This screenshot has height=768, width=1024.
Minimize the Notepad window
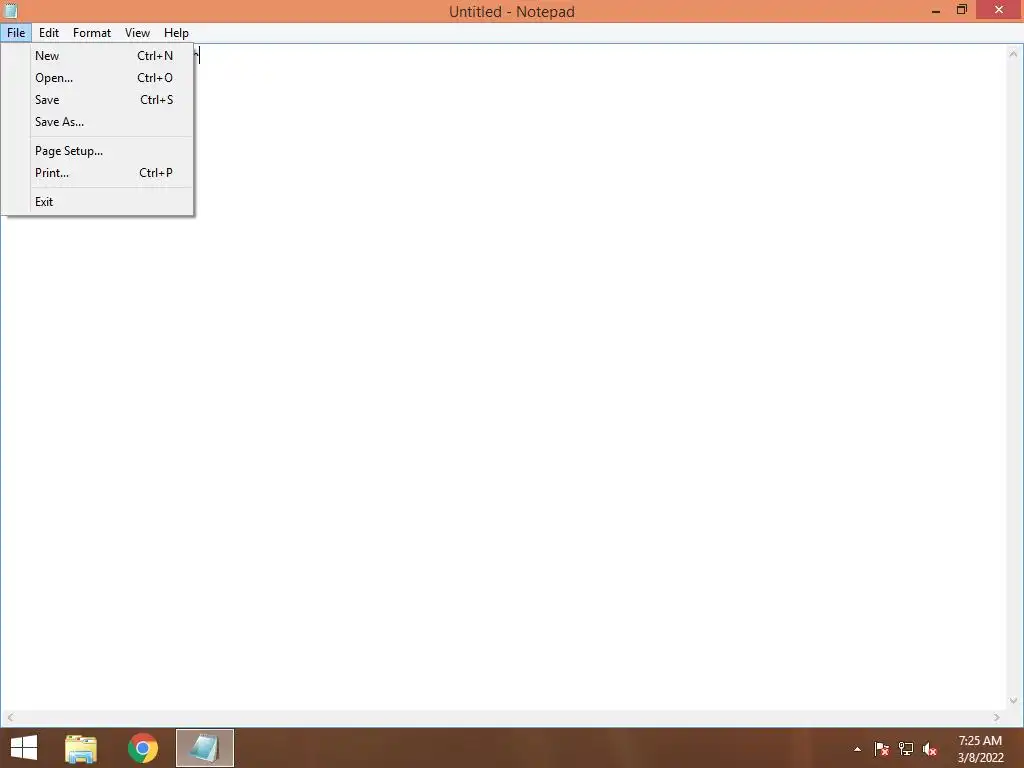point(936,10)
